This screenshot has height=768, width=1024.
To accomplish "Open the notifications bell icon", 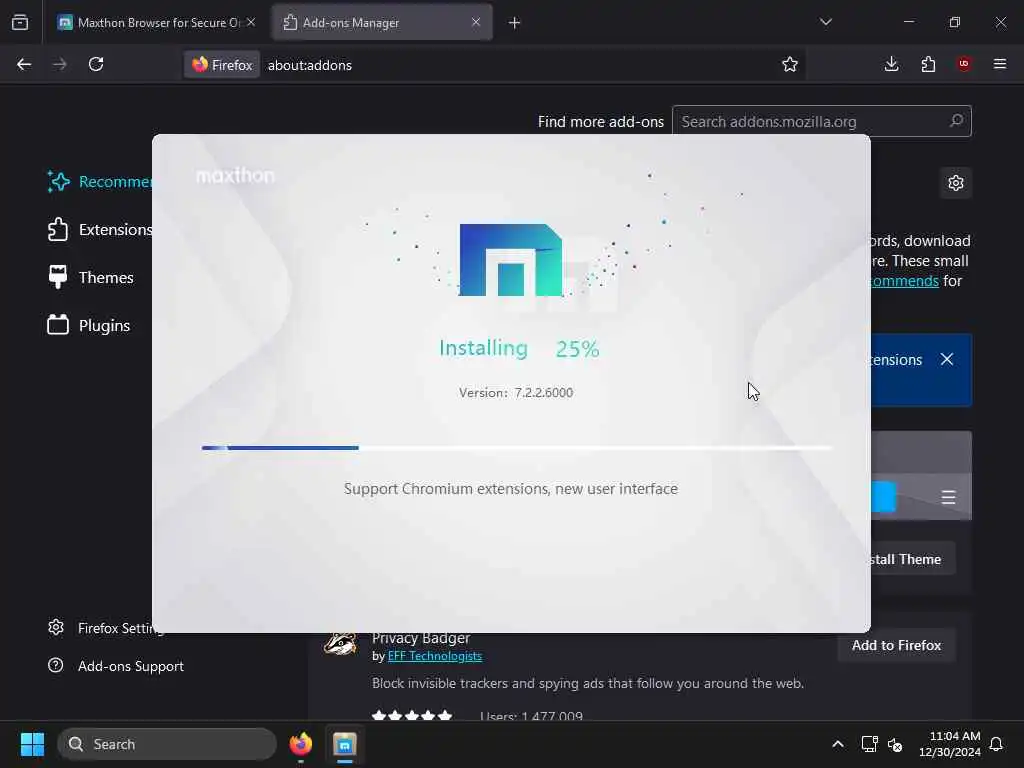I will (x=997, y=744).
